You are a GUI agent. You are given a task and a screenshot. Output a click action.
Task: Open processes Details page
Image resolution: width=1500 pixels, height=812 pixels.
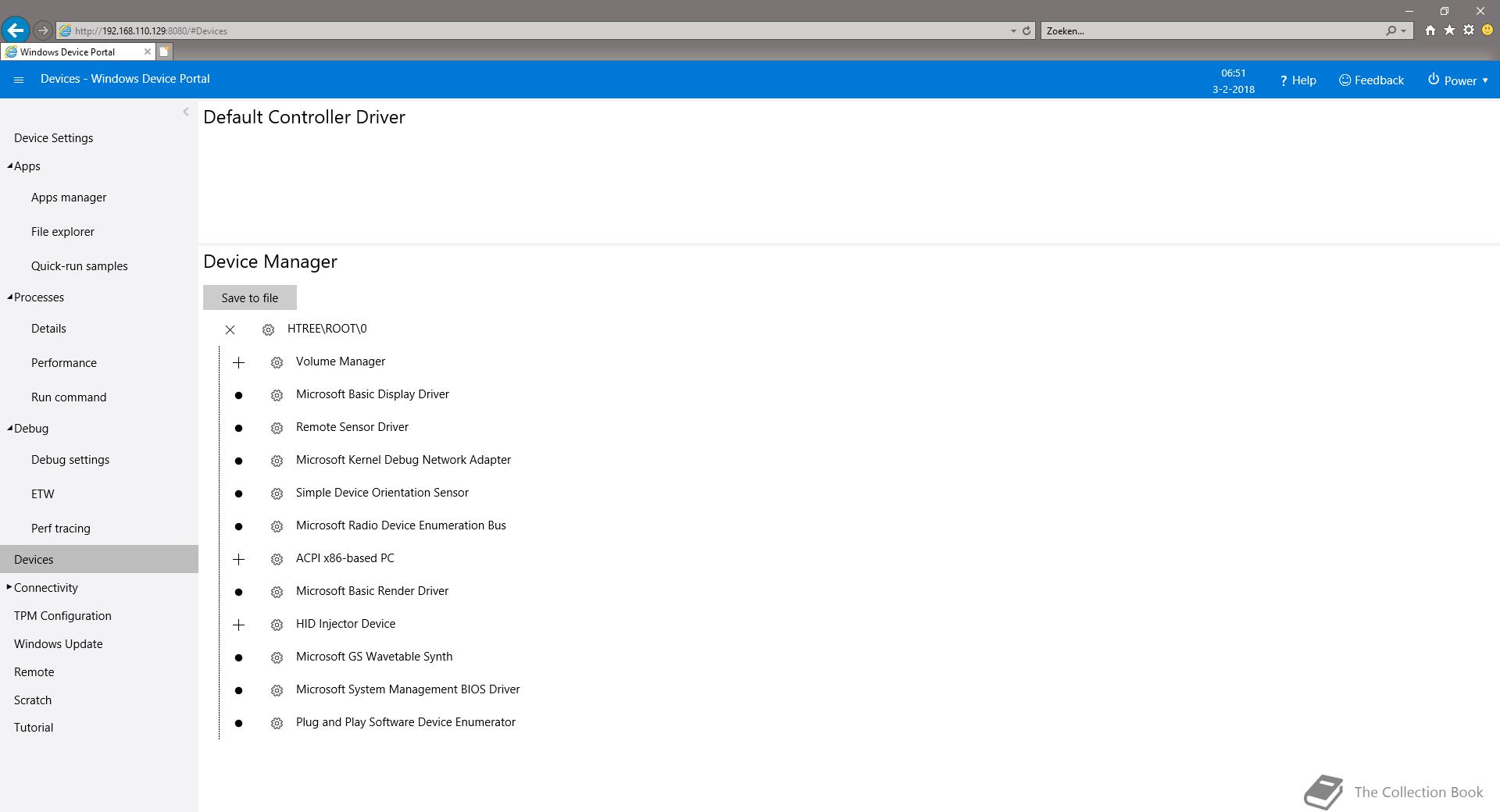point(48,329)
